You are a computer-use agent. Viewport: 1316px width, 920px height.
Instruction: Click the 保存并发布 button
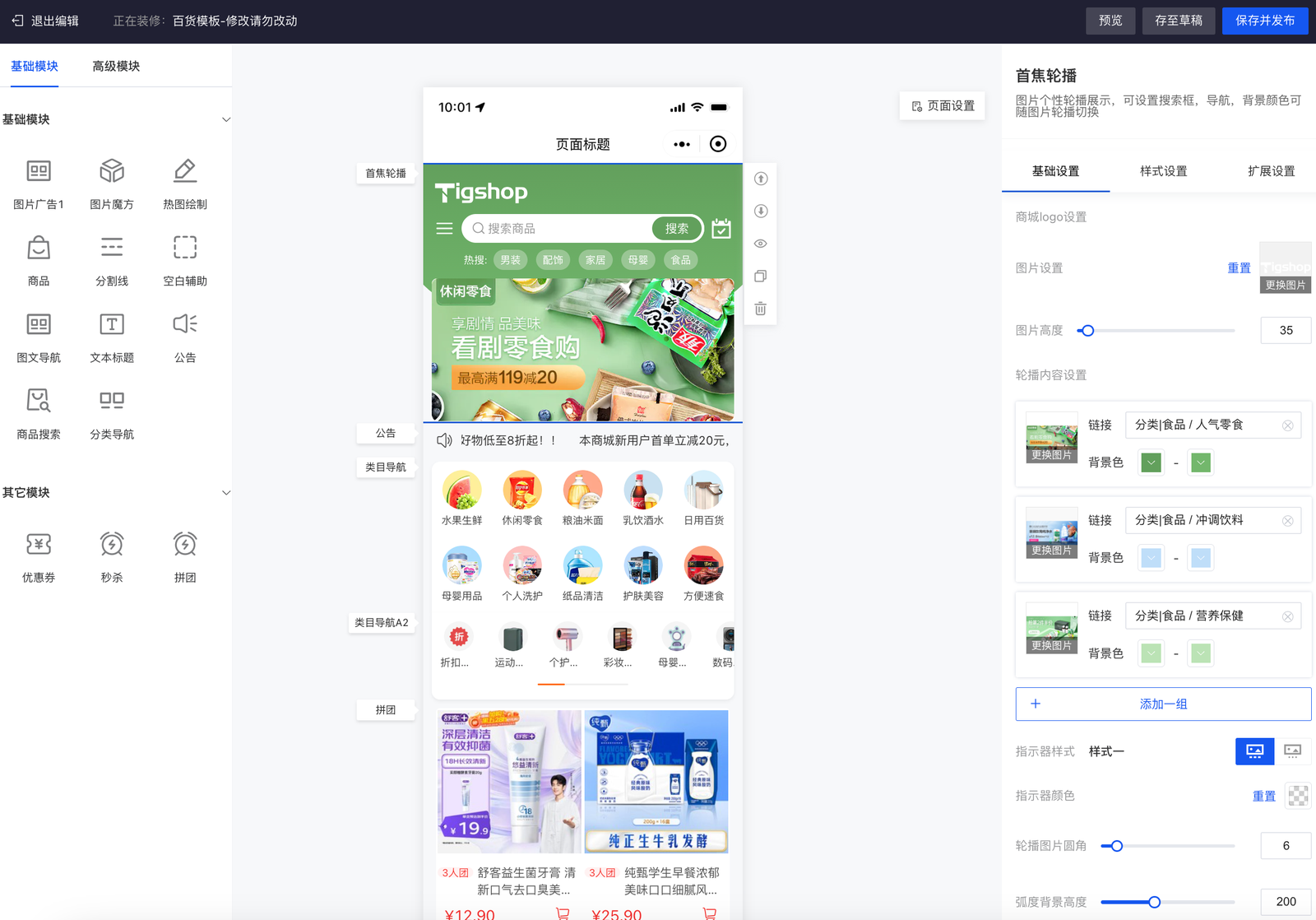coord(1264,21)
